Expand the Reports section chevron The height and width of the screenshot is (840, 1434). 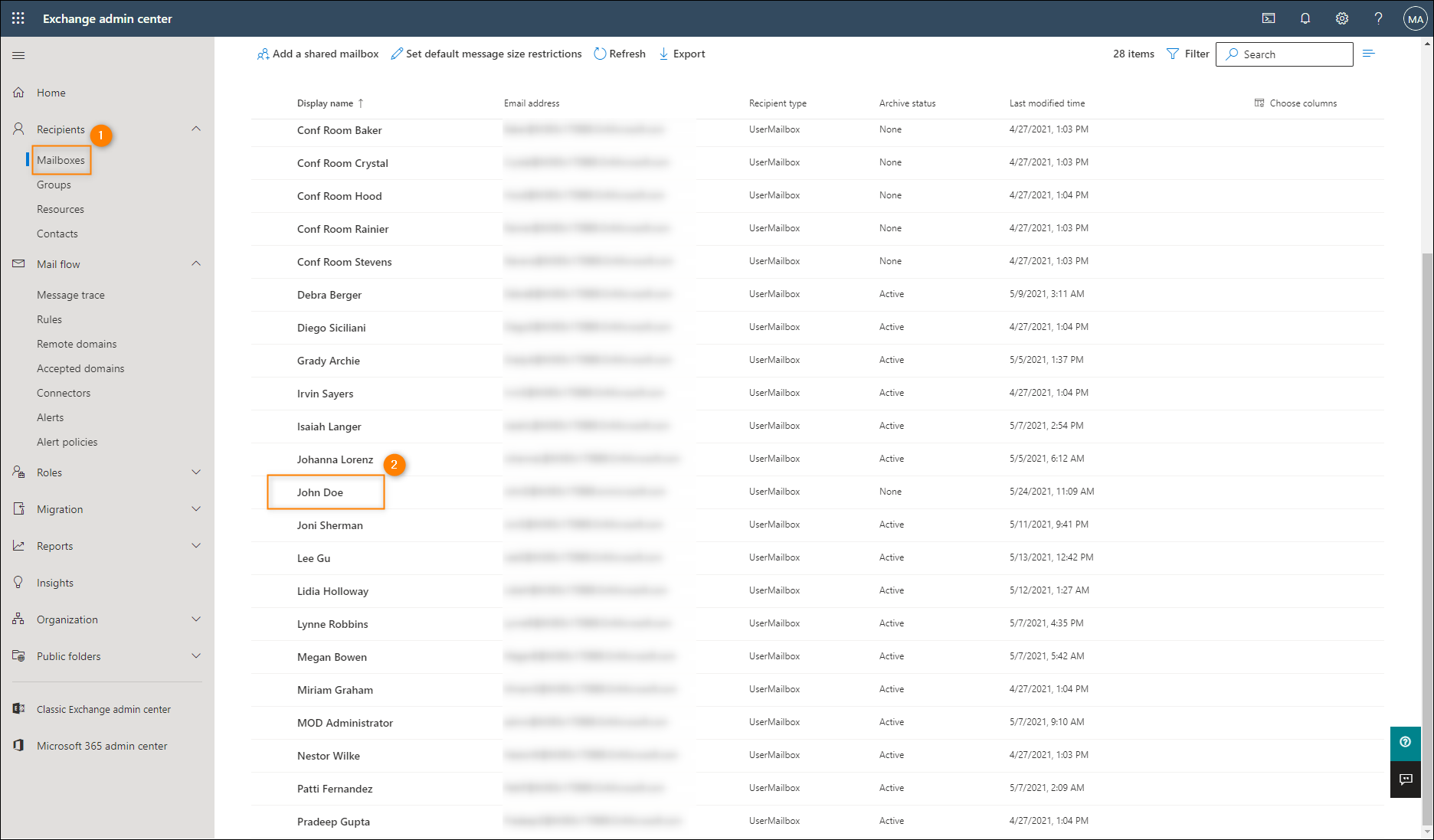click(x=196, y=545)
